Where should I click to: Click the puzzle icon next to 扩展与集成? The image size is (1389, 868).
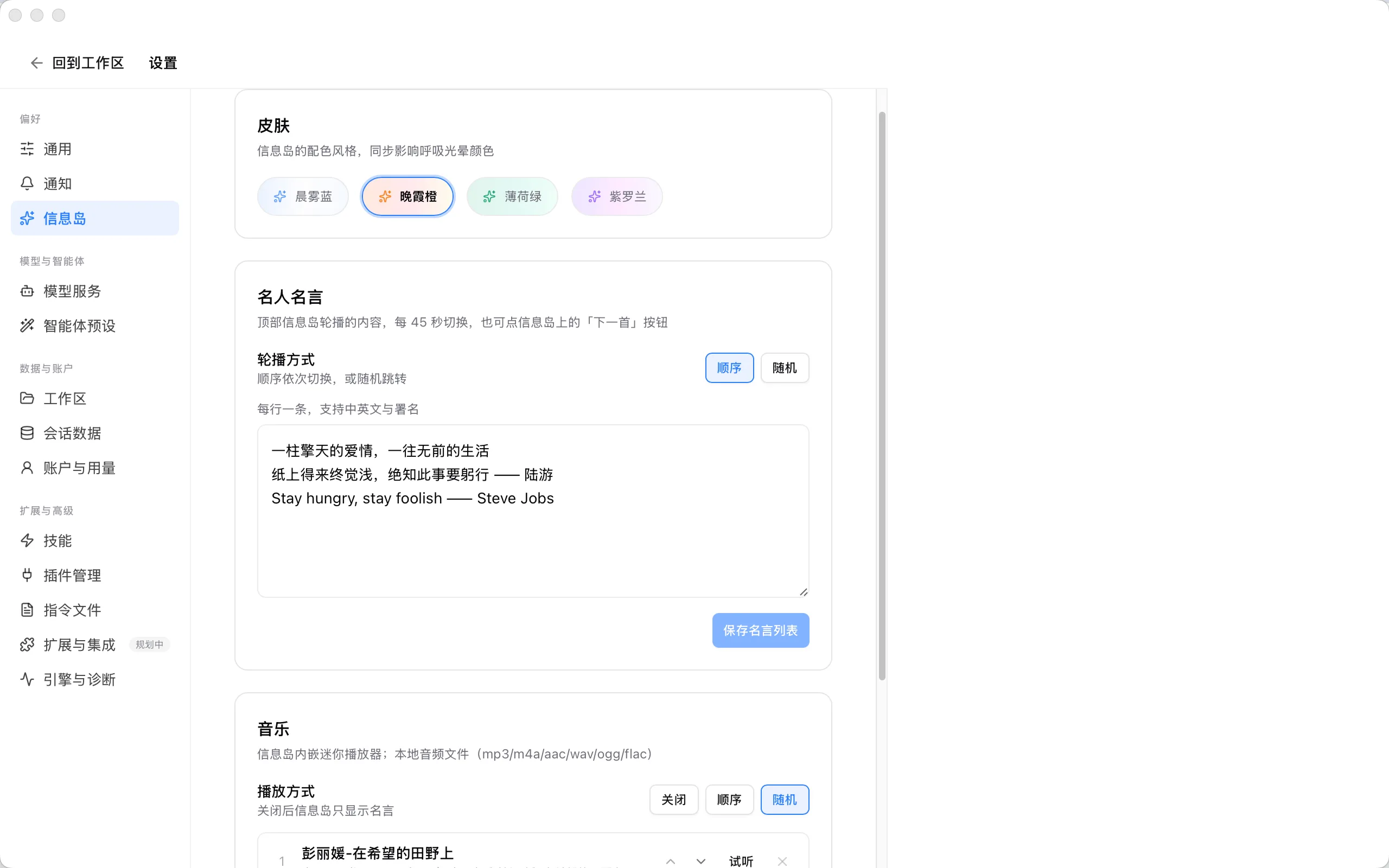(27, 644)
